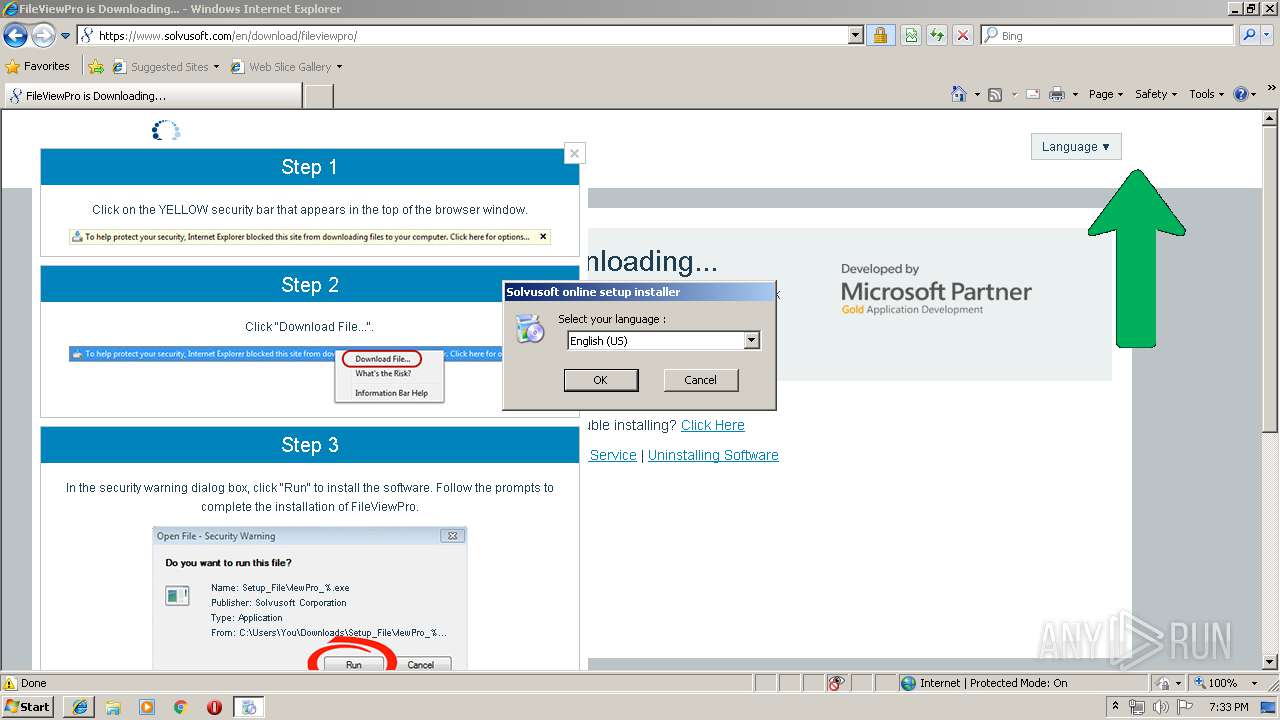The image size is (1280, 720).
Task: Open the Tools menu
Action: pyautogui.click(x=1207, y=94)
